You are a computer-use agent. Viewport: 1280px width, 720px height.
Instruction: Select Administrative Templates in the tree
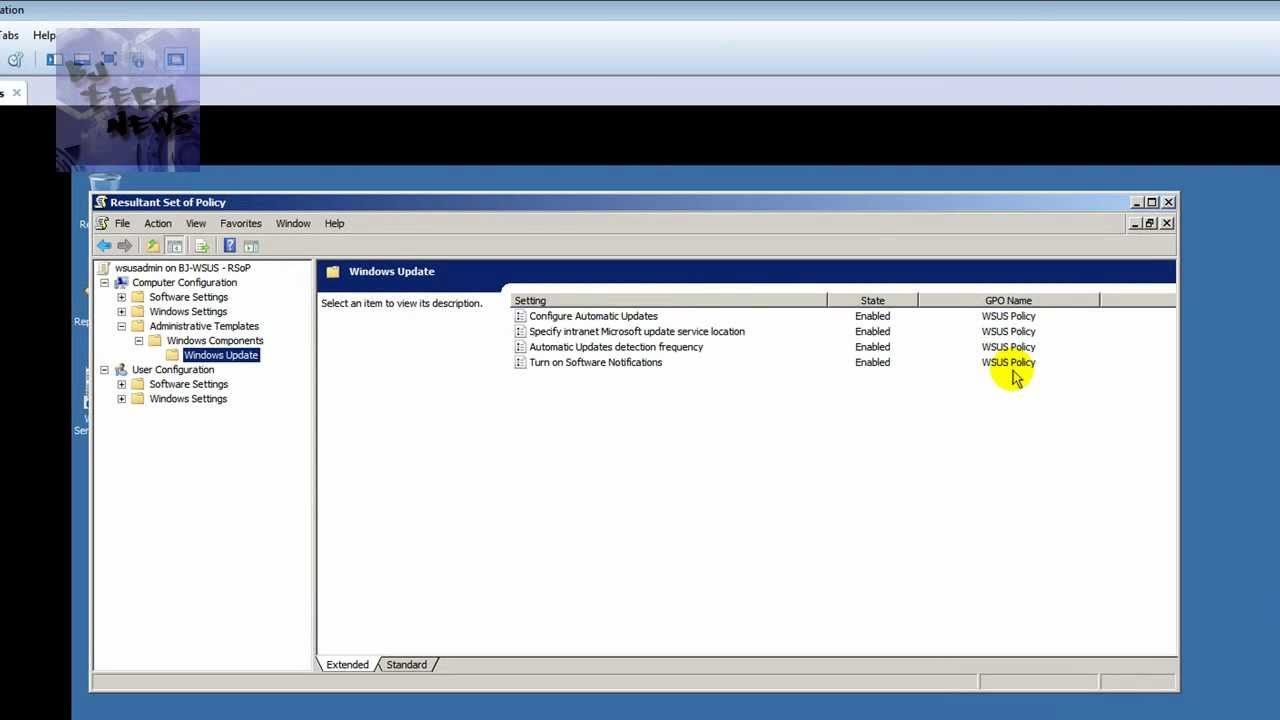tap(204, 326)
